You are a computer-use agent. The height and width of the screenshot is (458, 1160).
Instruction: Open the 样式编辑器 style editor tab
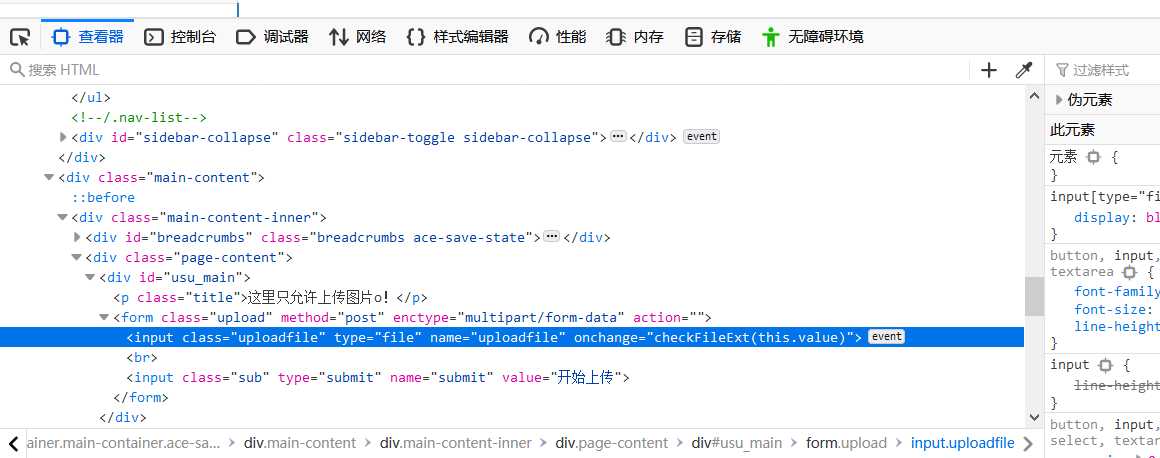458,37
